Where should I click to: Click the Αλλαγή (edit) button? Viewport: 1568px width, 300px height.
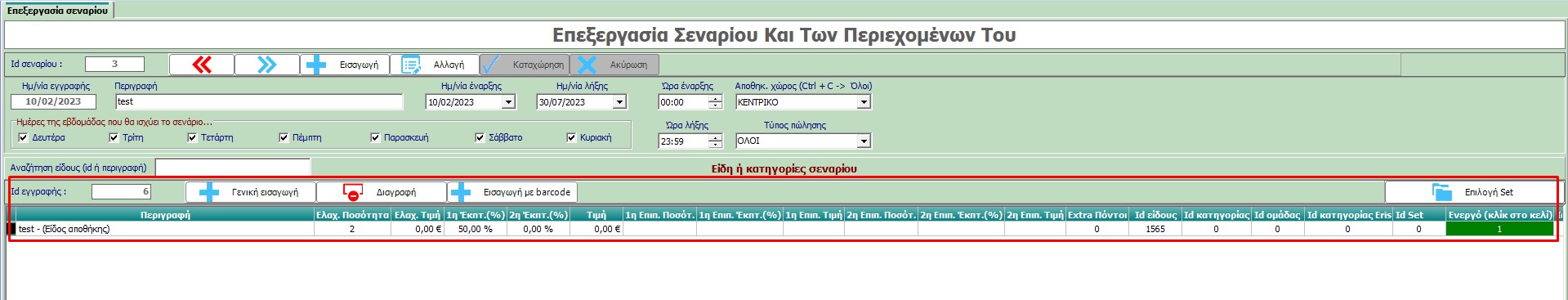coord(434,65)
